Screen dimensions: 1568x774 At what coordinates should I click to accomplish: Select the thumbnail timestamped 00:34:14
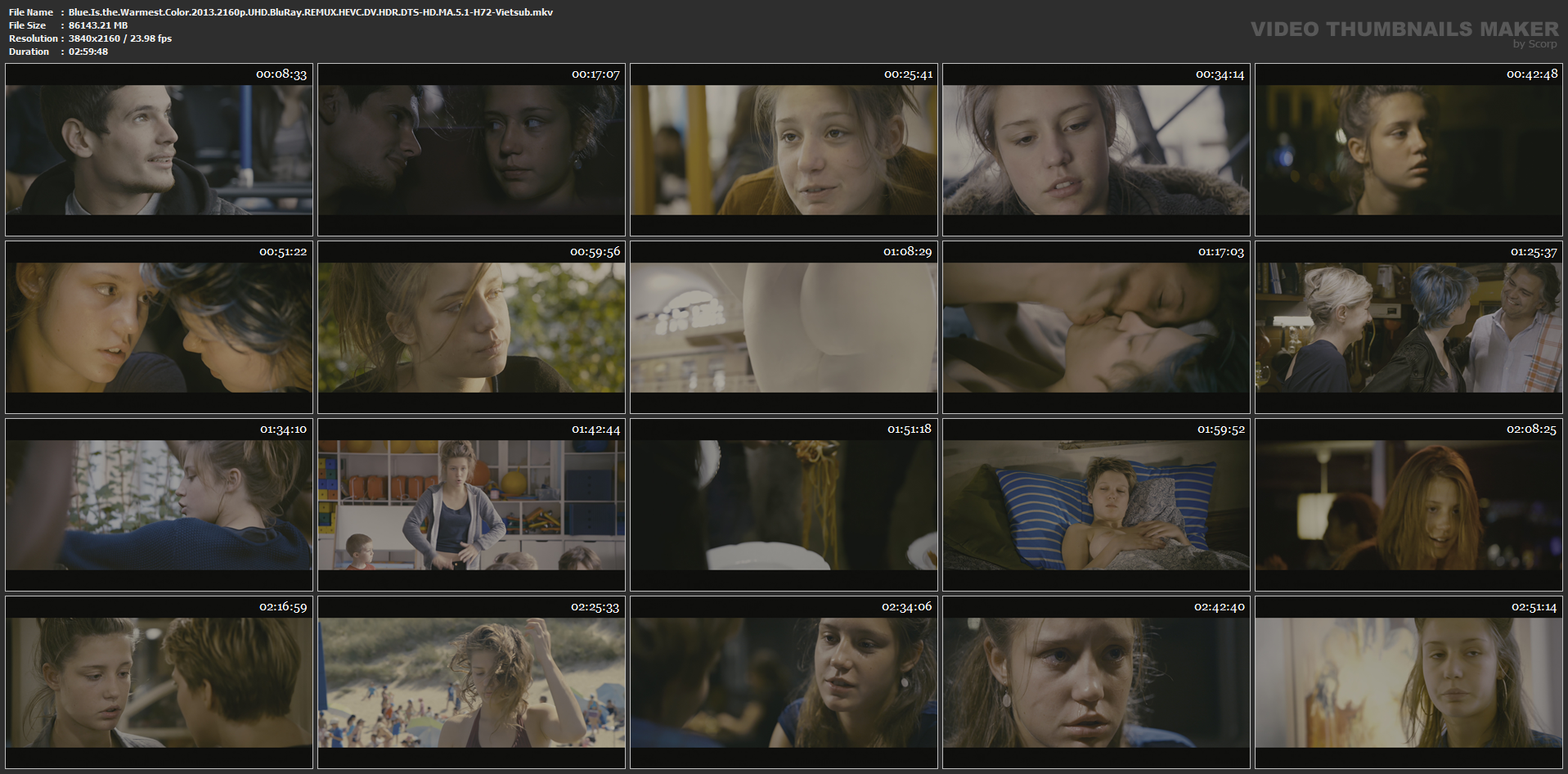(1096, 150)
